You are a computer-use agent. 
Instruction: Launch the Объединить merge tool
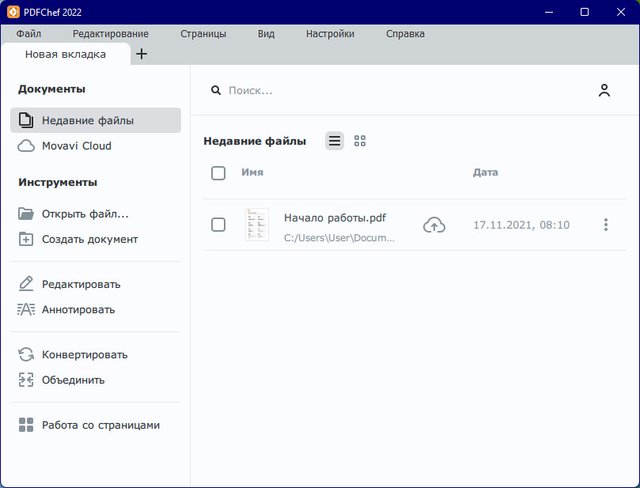point(72,380)
